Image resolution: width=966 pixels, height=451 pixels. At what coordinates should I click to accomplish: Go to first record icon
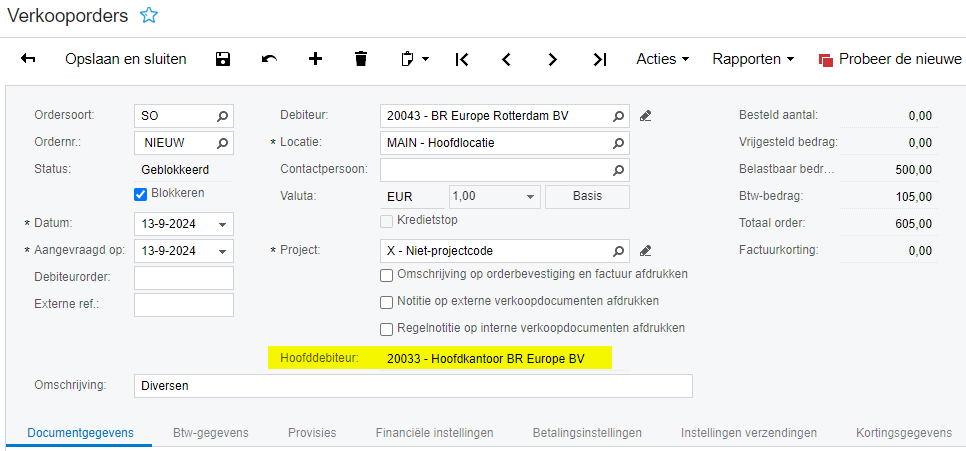pos(461,59)
